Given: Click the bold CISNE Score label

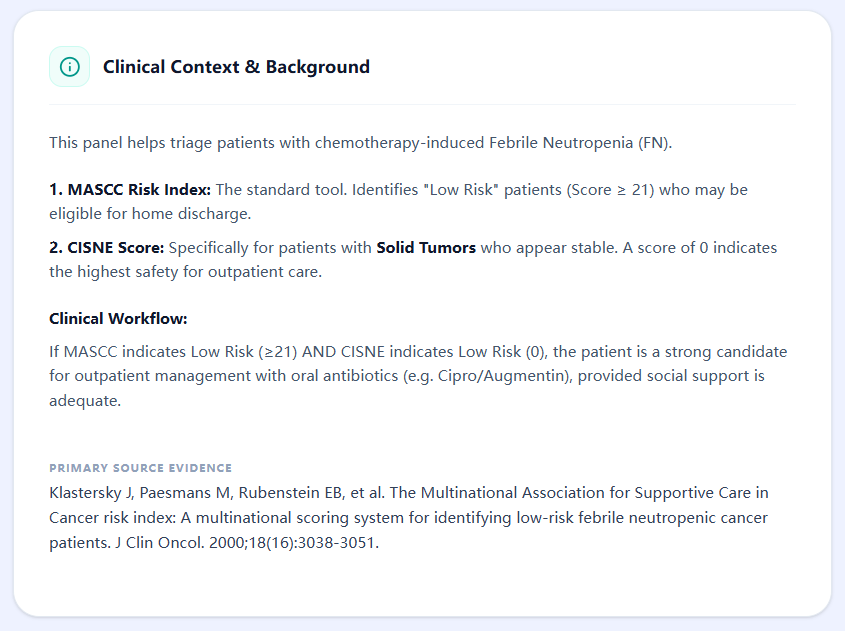Looking at the screenshot, I should coord(106,247).
